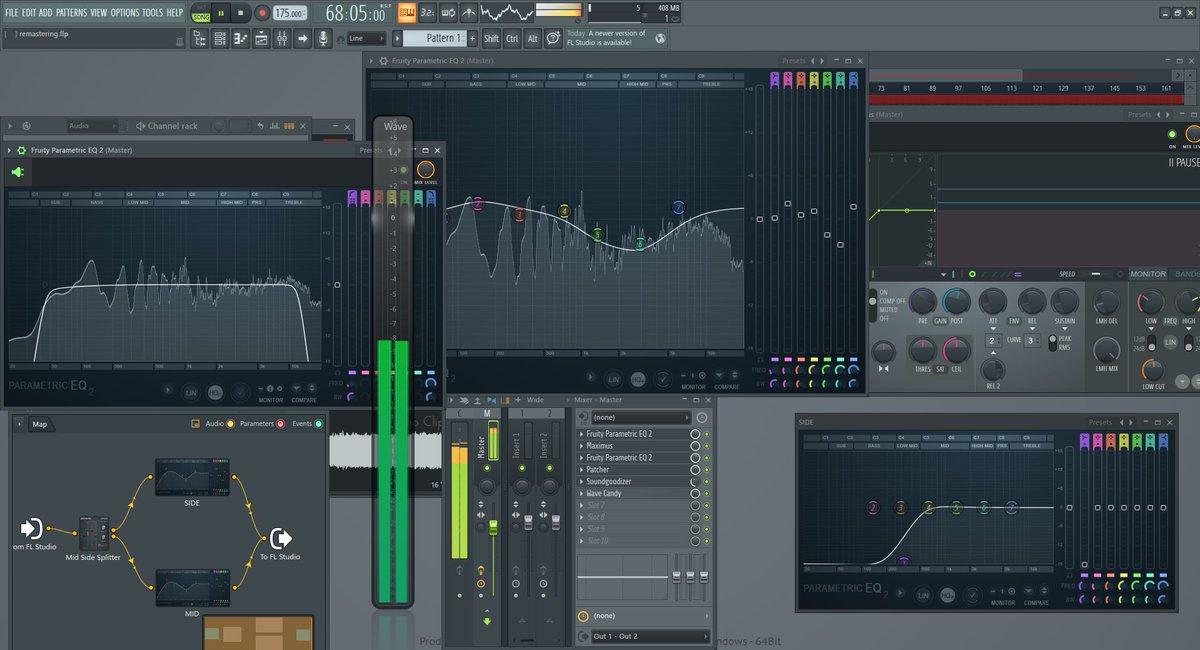Click the globe online news icon
The image size is (1200, 650).
coord(660,38)
